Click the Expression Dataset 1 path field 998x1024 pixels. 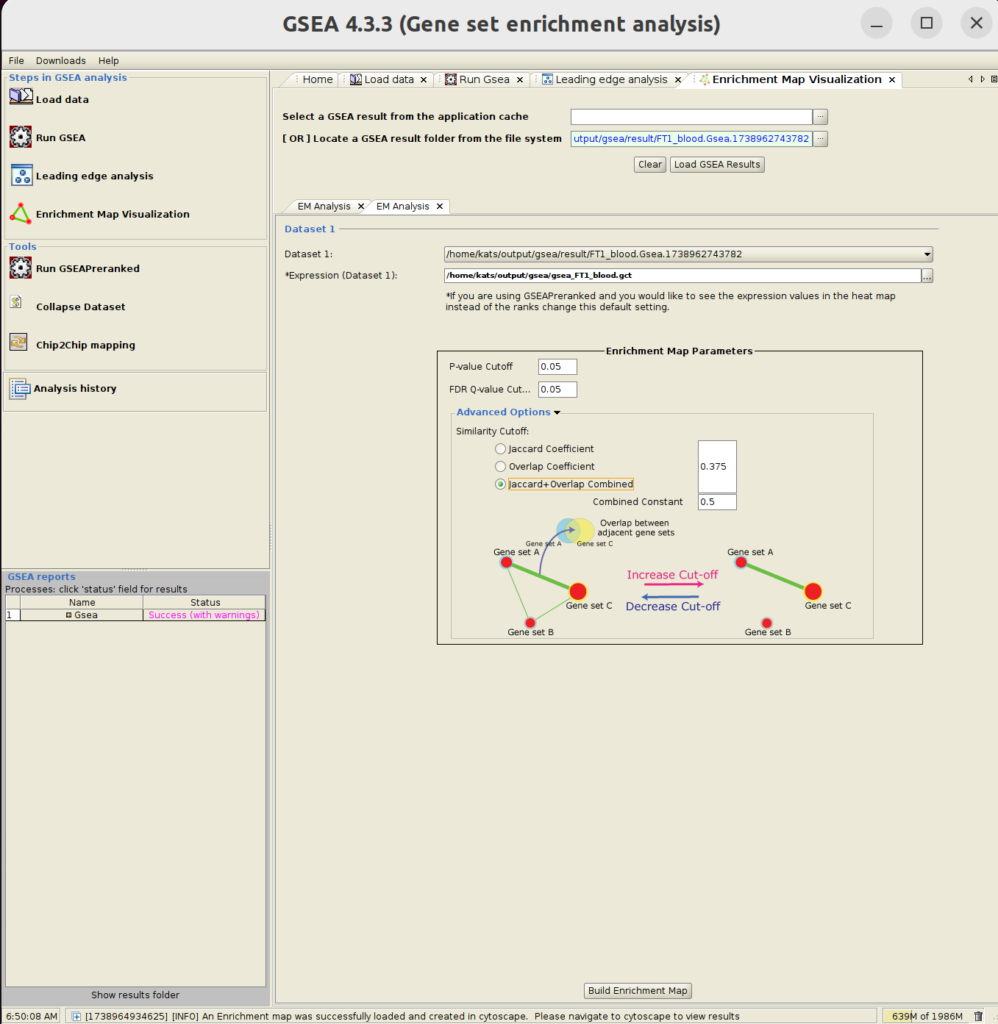click(x=682, y=276)
